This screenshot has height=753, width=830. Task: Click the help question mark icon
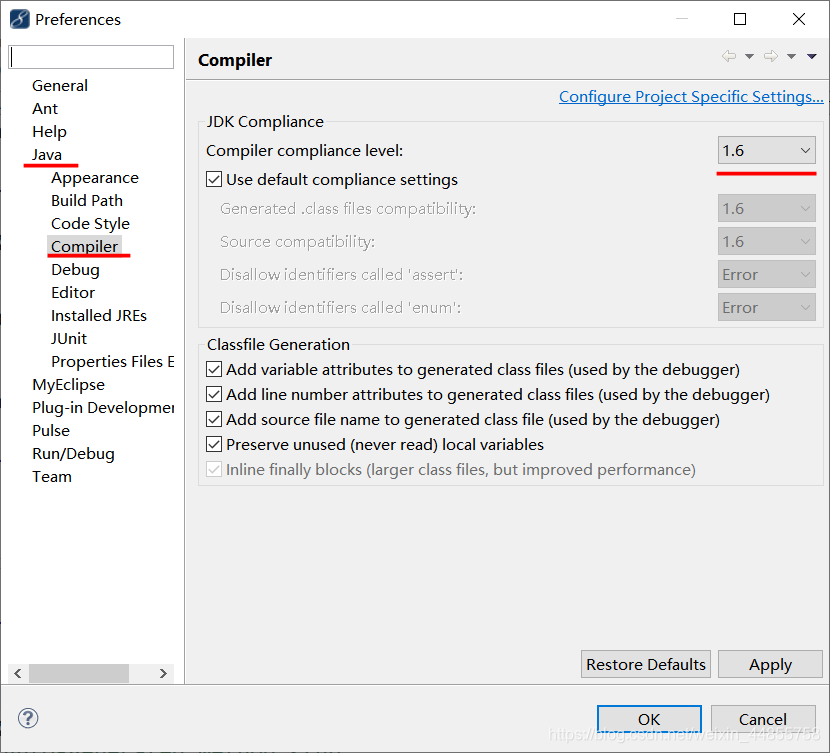click(28, 718)
